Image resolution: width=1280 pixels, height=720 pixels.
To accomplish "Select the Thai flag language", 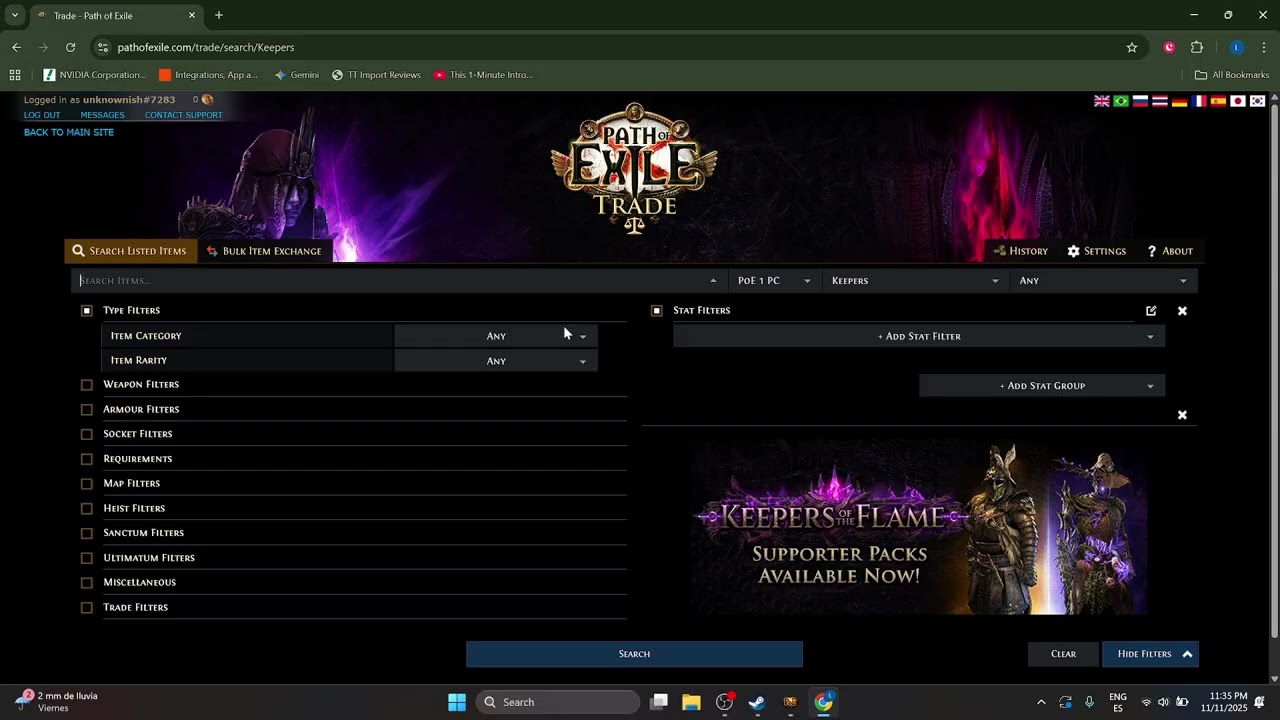I will click(1160, 101).
